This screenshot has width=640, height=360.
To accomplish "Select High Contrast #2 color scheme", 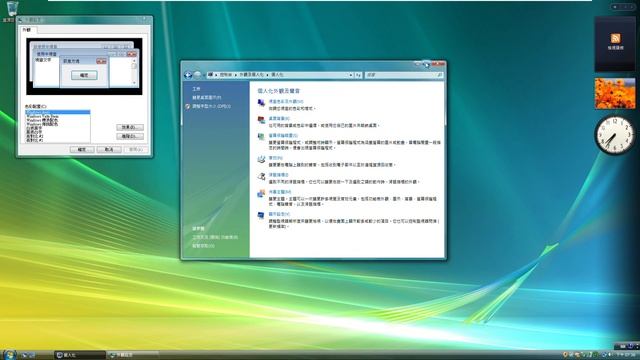I will pos(58,136).
